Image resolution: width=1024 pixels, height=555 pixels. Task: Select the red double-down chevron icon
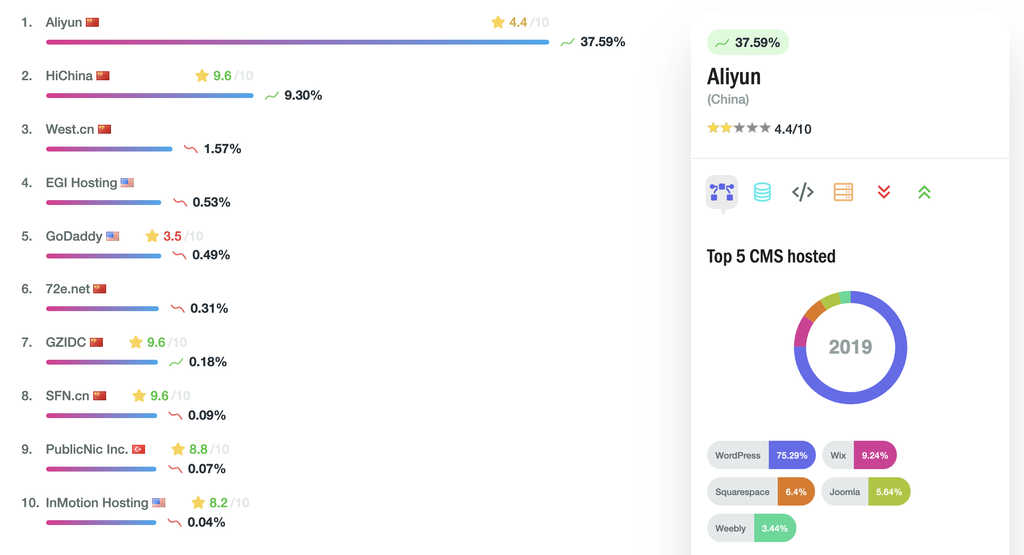click(884, 192)
